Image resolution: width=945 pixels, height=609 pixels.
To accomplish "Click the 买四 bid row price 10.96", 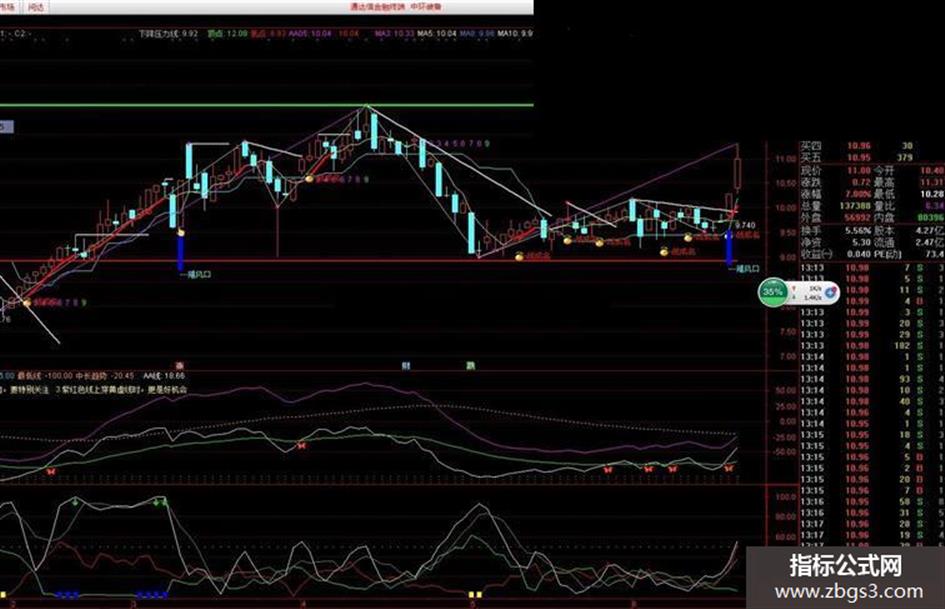I will pos(858,146).
